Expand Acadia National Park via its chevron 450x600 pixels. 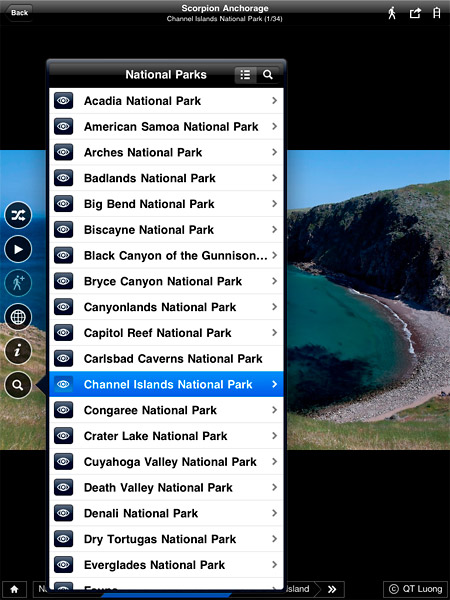274,101
